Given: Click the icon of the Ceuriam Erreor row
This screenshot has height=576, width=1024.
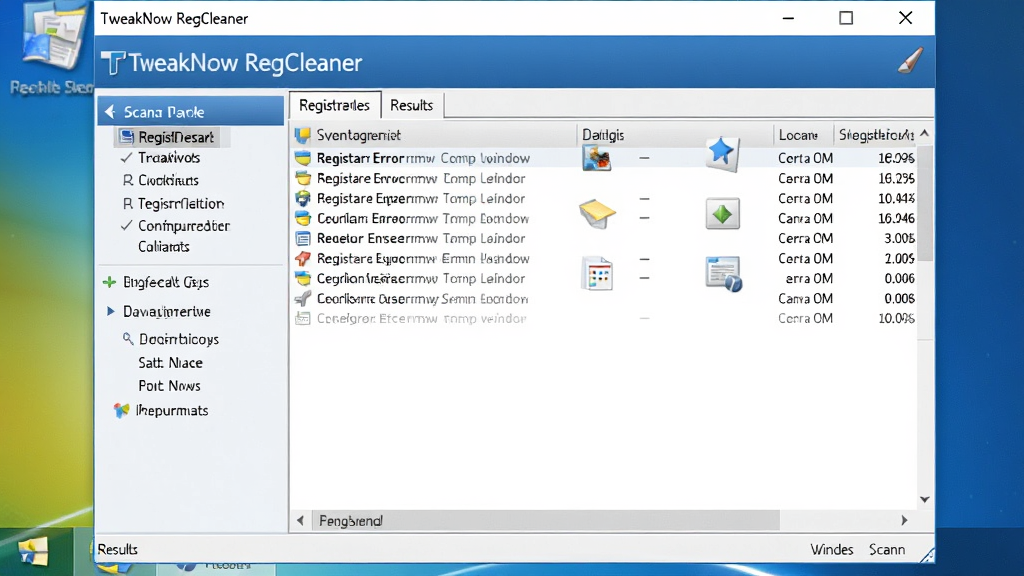Looking at the screenshot, I should click(x=302, y=218).
